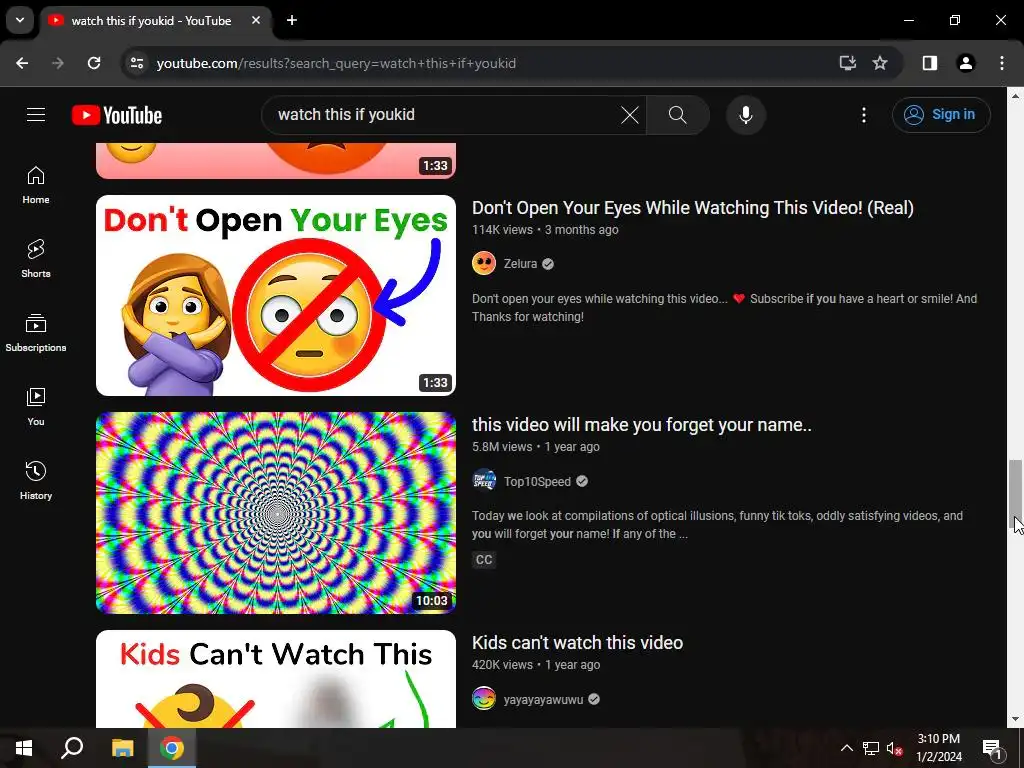Open the notification center icon
This screenshot has height=768, width=1024.
(993, 748)
